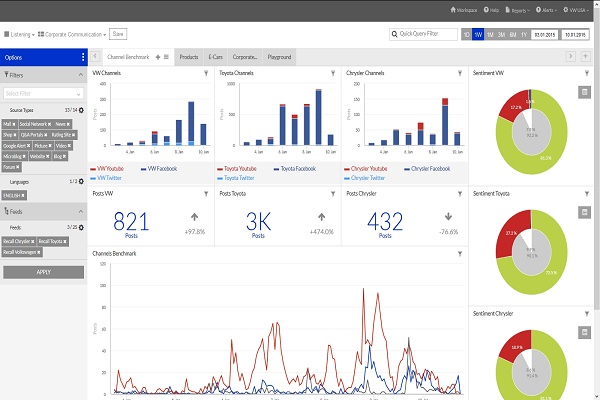Viewport: 600px width, 400px height.
Task: Click the Quick Query Filter field
Action: click(x=423, y=34)
